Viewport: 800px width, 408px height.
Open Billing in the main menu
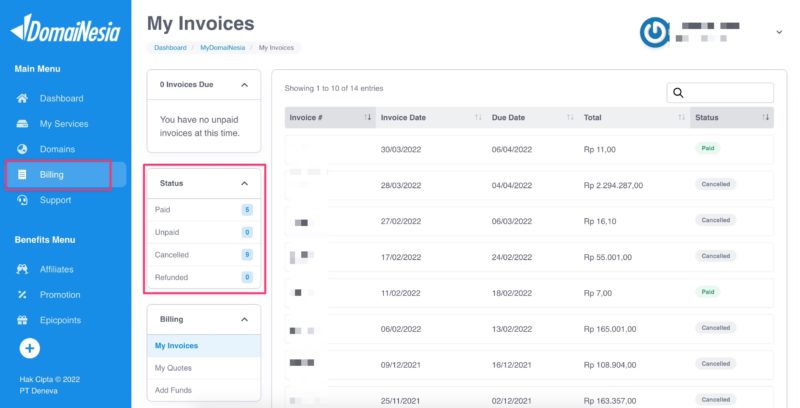(x=52, y=175)
